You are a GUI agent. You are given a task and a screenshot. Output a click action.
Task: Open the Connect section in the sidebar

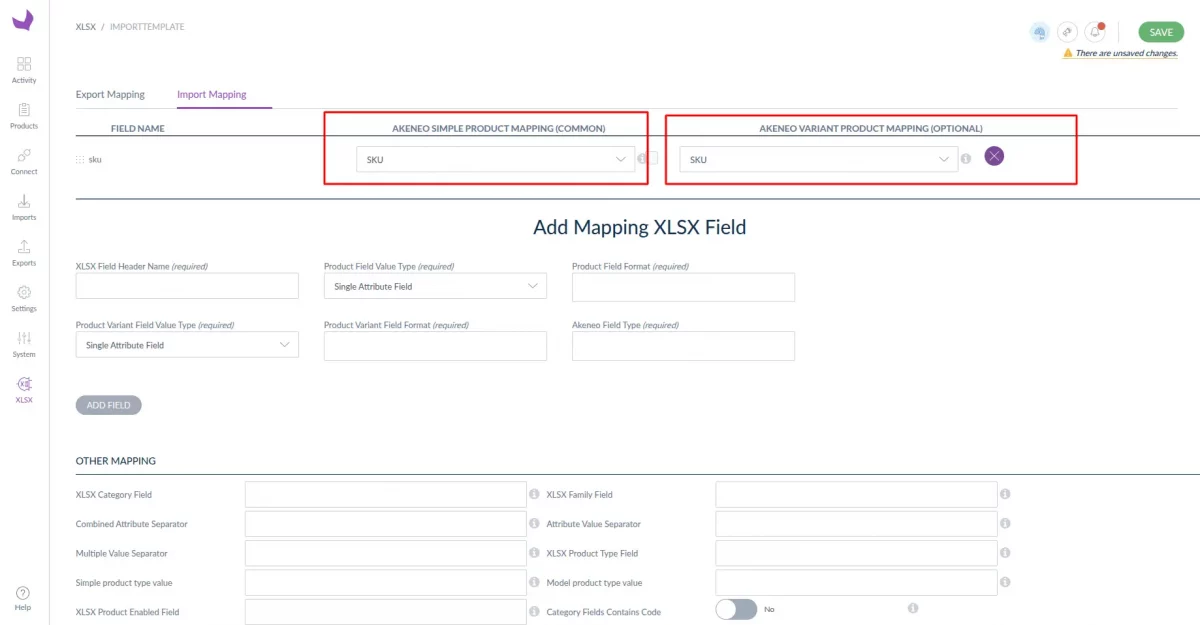[24, 161]
